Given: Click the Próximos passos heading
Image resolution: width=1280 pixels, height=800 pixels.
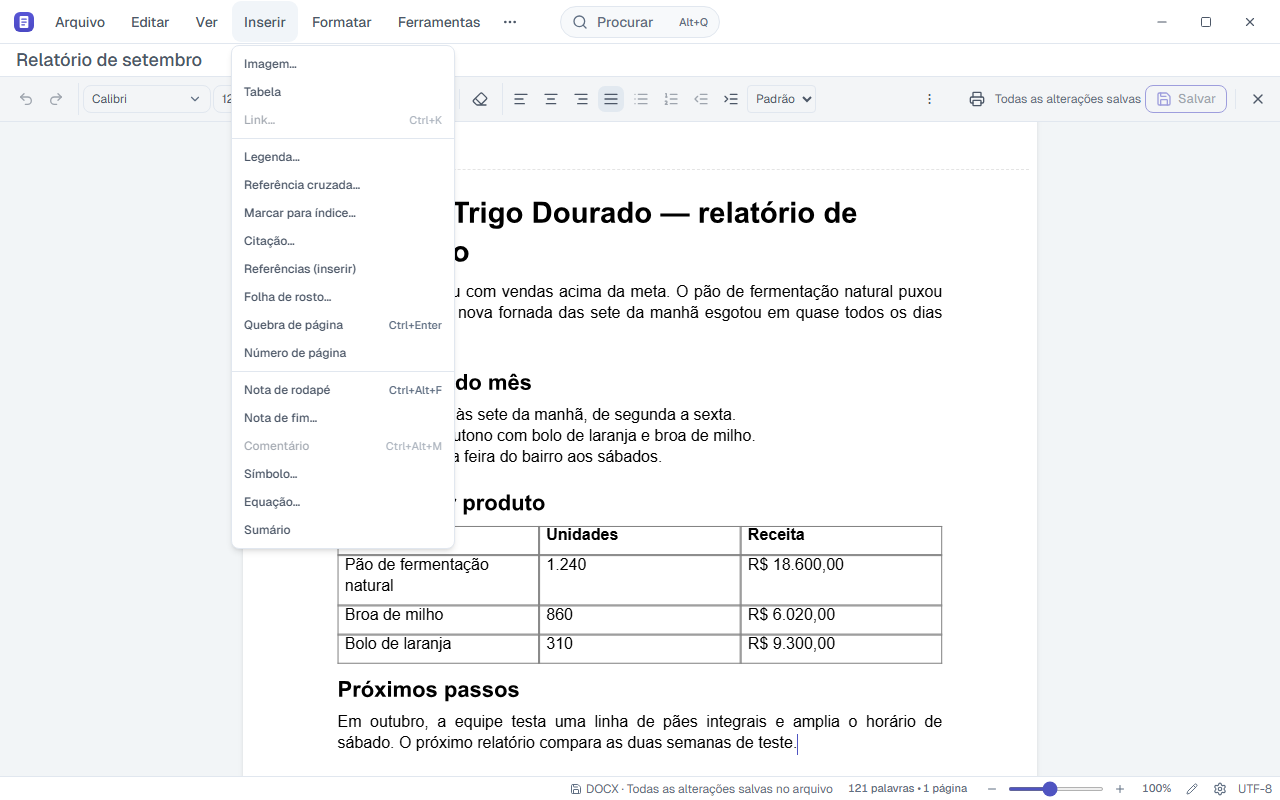Looking at the screenshot, I should tap(428, 689).
